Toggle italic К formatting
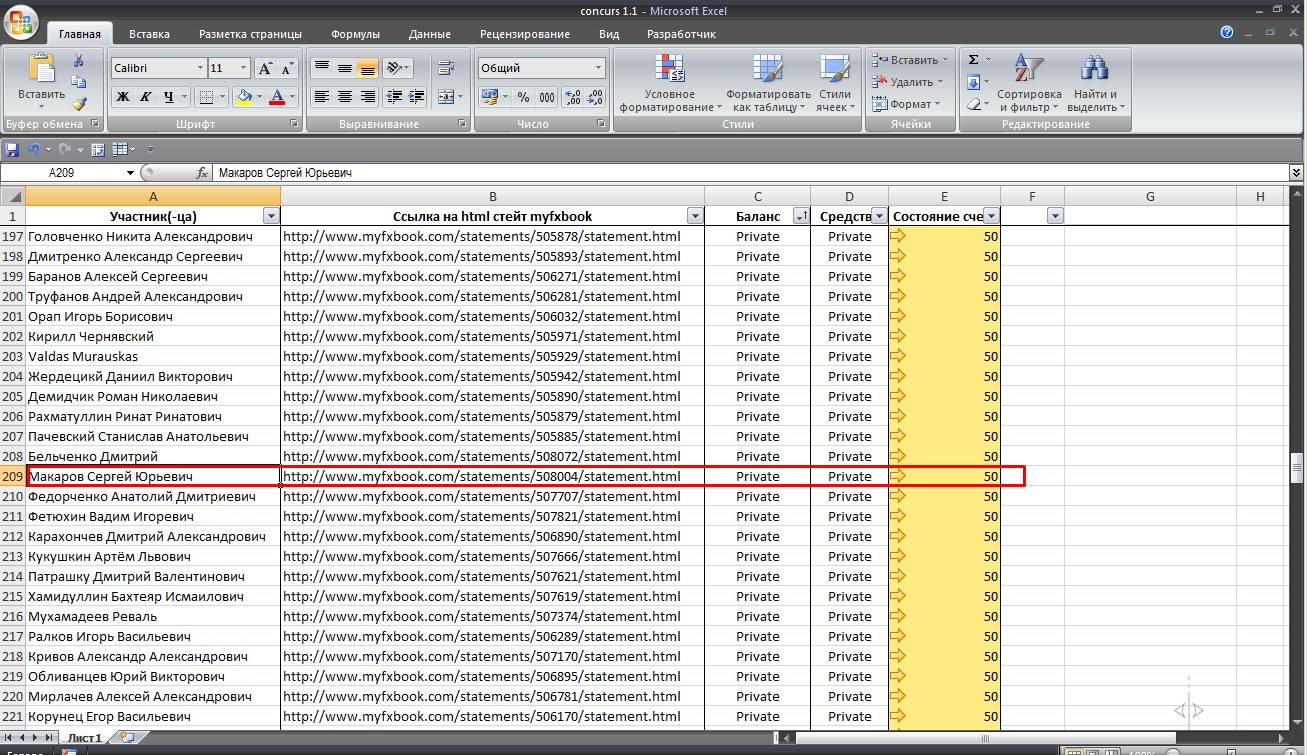Image resolution: width=1307 pixels, height=755 pixels. tap(146, 97)
